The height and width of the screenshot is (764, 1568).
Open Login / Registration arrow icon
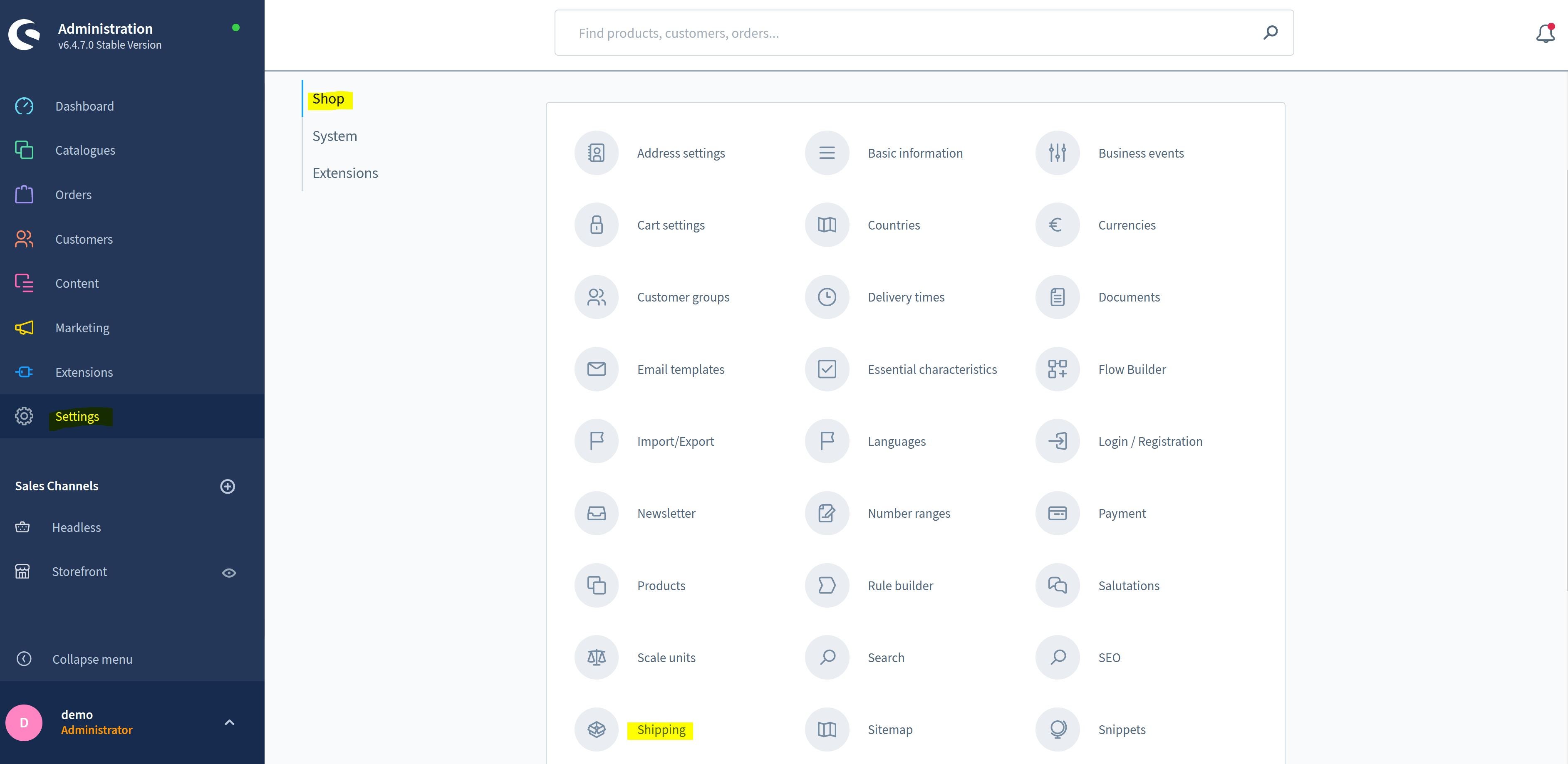point(1057,441)
